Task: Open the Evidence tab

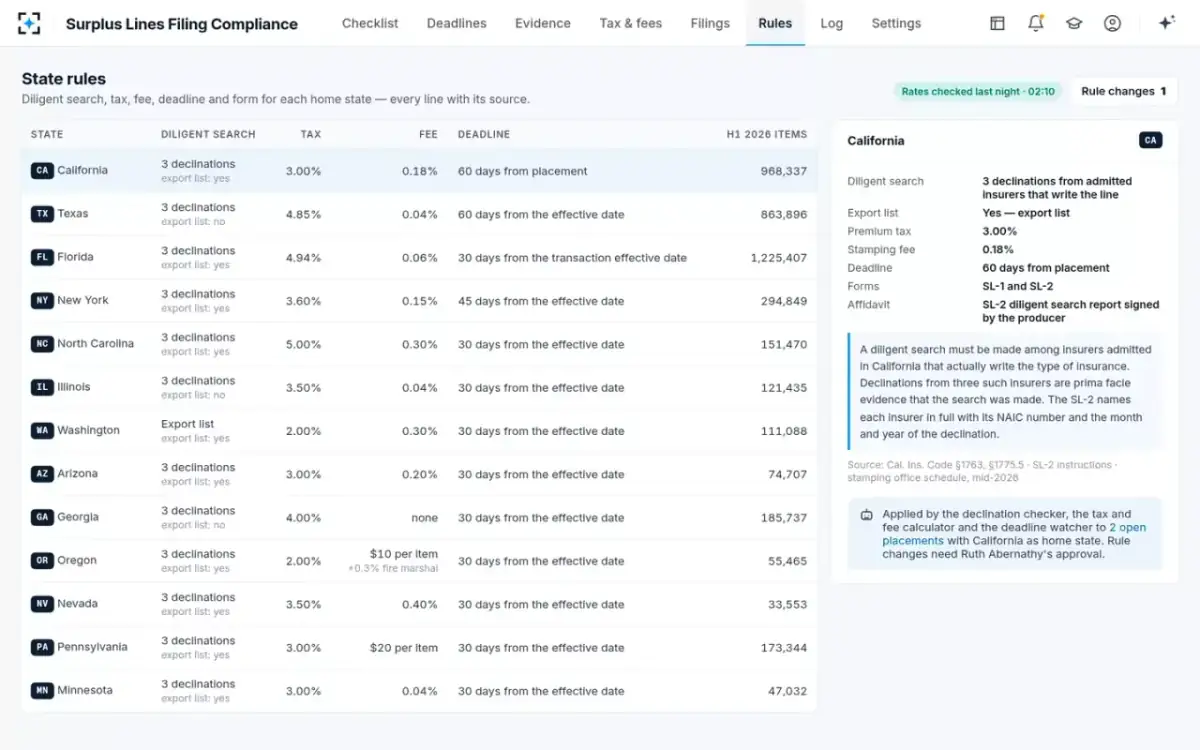Action: tap(543, 23)
